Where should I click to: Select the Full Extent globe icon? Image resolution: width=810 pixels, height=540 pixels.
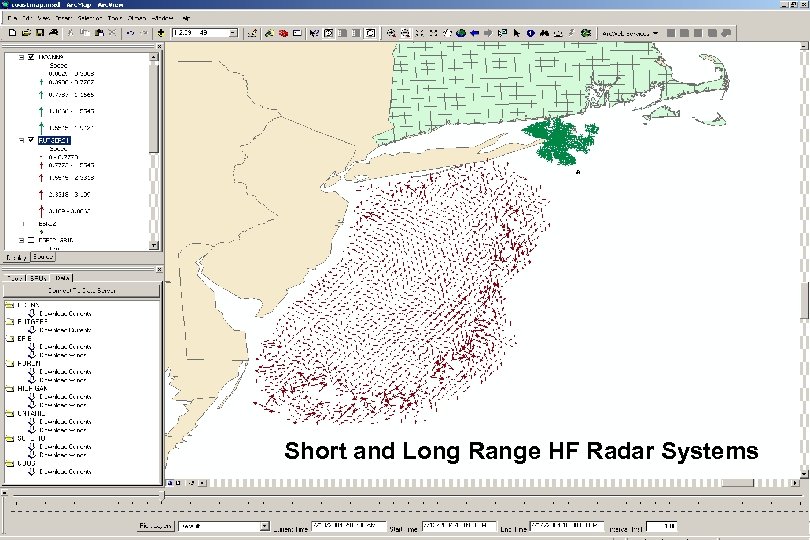[x=461, y=33]
